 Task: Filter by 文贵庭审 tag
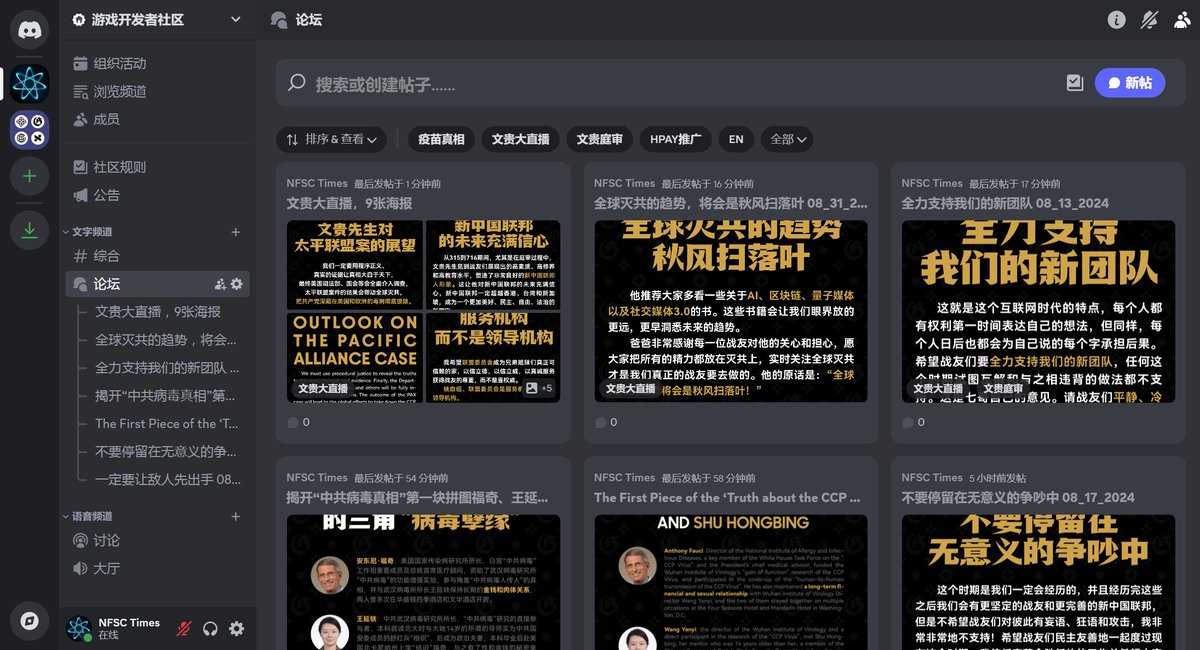click(600, 139)
